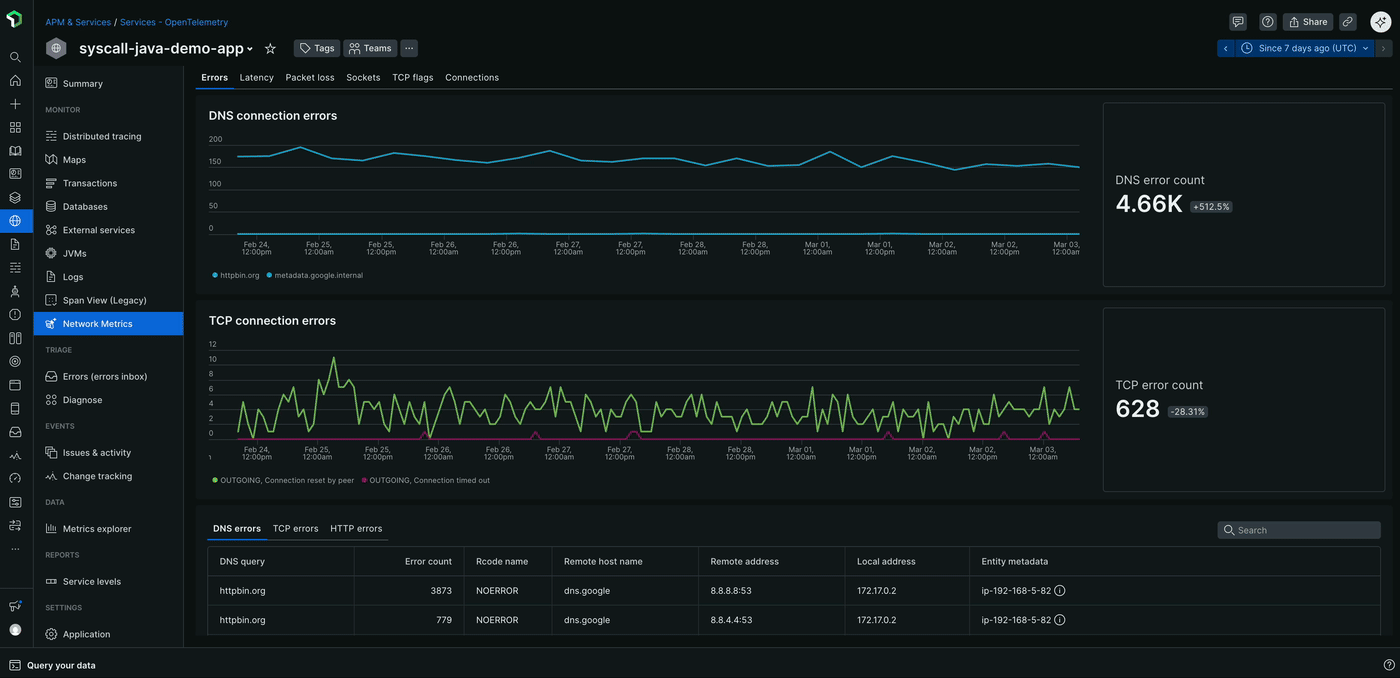Viewport: 1400px width, 678px height.
Task: Click the New Relic logo icon
Action: point(14,16)
